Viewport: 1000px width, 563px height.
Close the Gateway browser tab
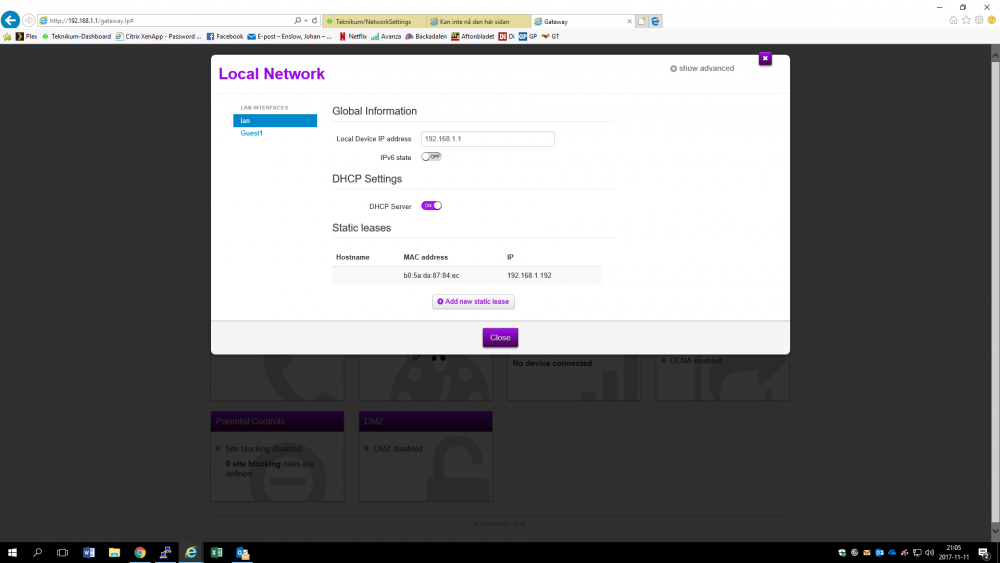[x=629, y=21]
